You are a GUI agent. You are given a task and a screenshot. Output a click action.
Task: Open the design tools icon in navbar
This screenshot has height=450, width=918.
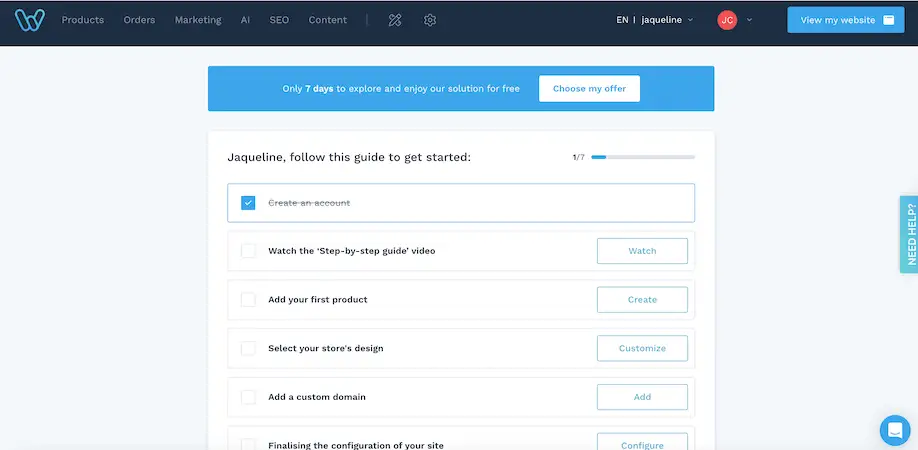tap(394, 20)
